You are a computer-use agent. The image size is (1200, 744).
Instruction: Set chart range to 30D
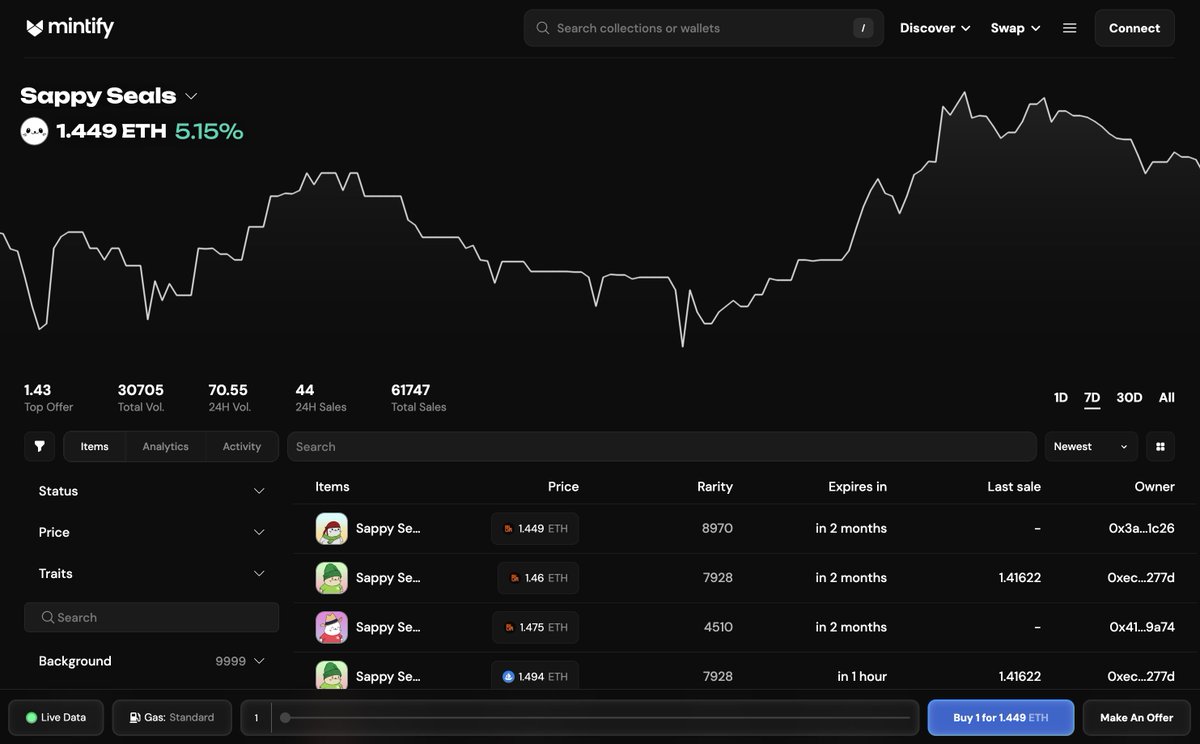[x=1129, y=398]
